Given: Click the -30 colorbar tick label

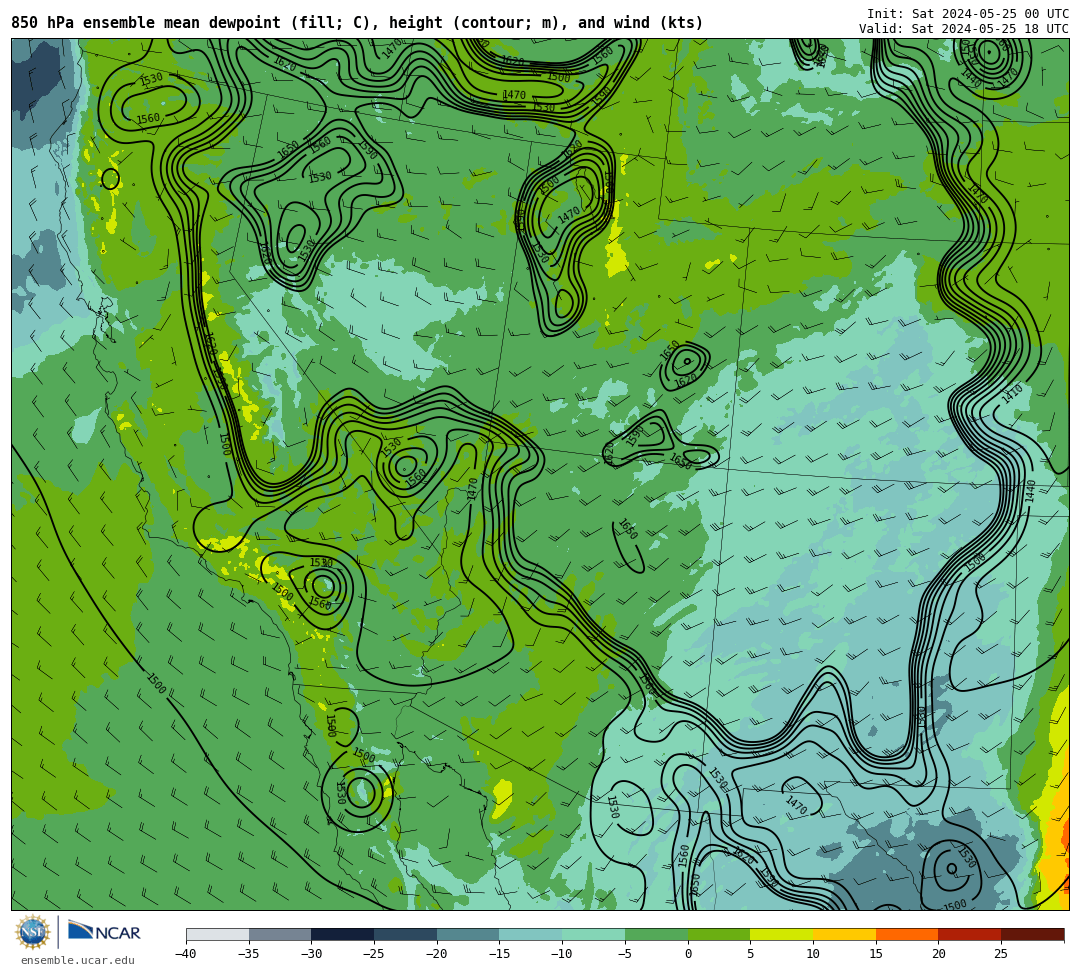Looking at the screenshot, I should click(x=311, y=954).
